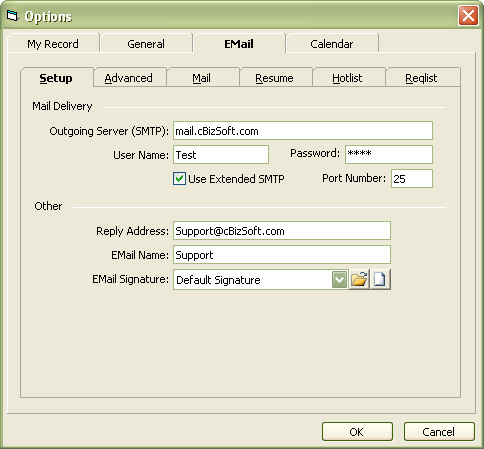The width and height of the screenshot is (484, 449).
Task: Toggle Use Extended SMTP checkbox
Action: pyautogui.click(x=179, y=179)
